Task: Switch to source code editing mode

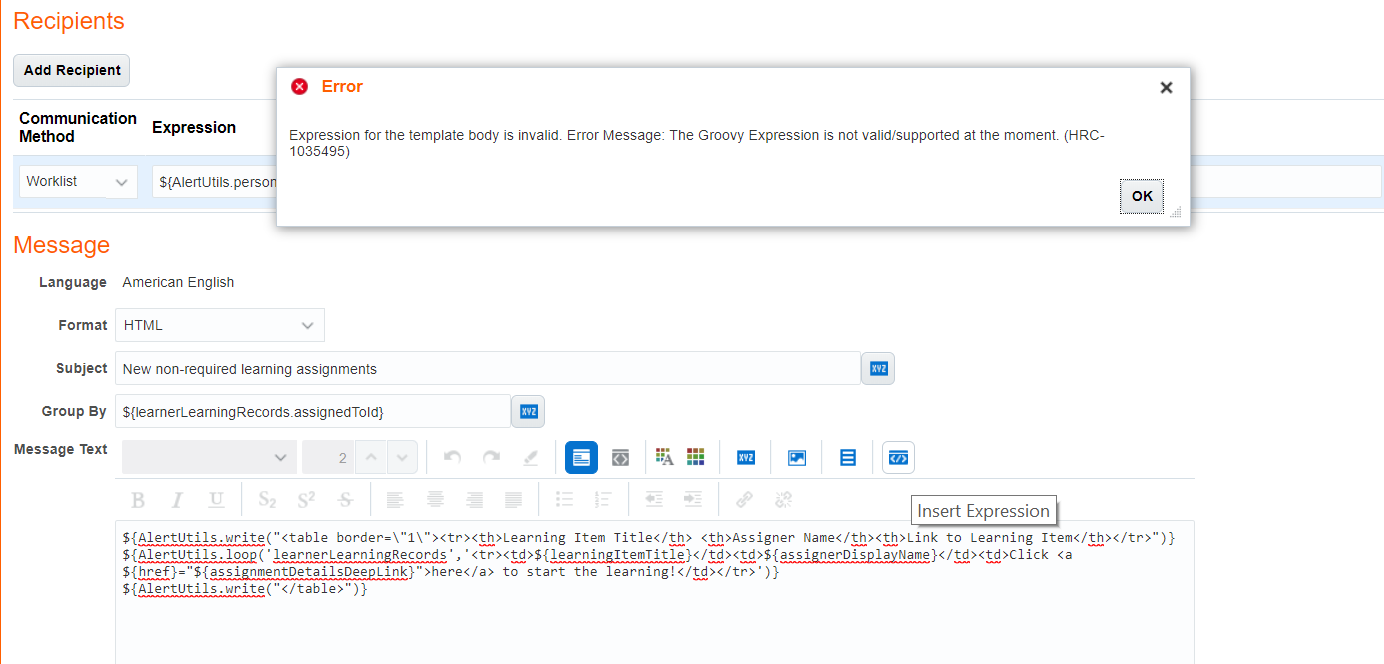Action: click(620, 457)
